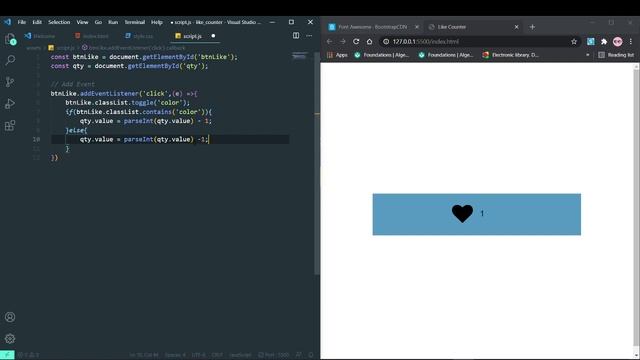
Task: Open the Apps bookmark shortcut
Action: click(x=338, y=55)
